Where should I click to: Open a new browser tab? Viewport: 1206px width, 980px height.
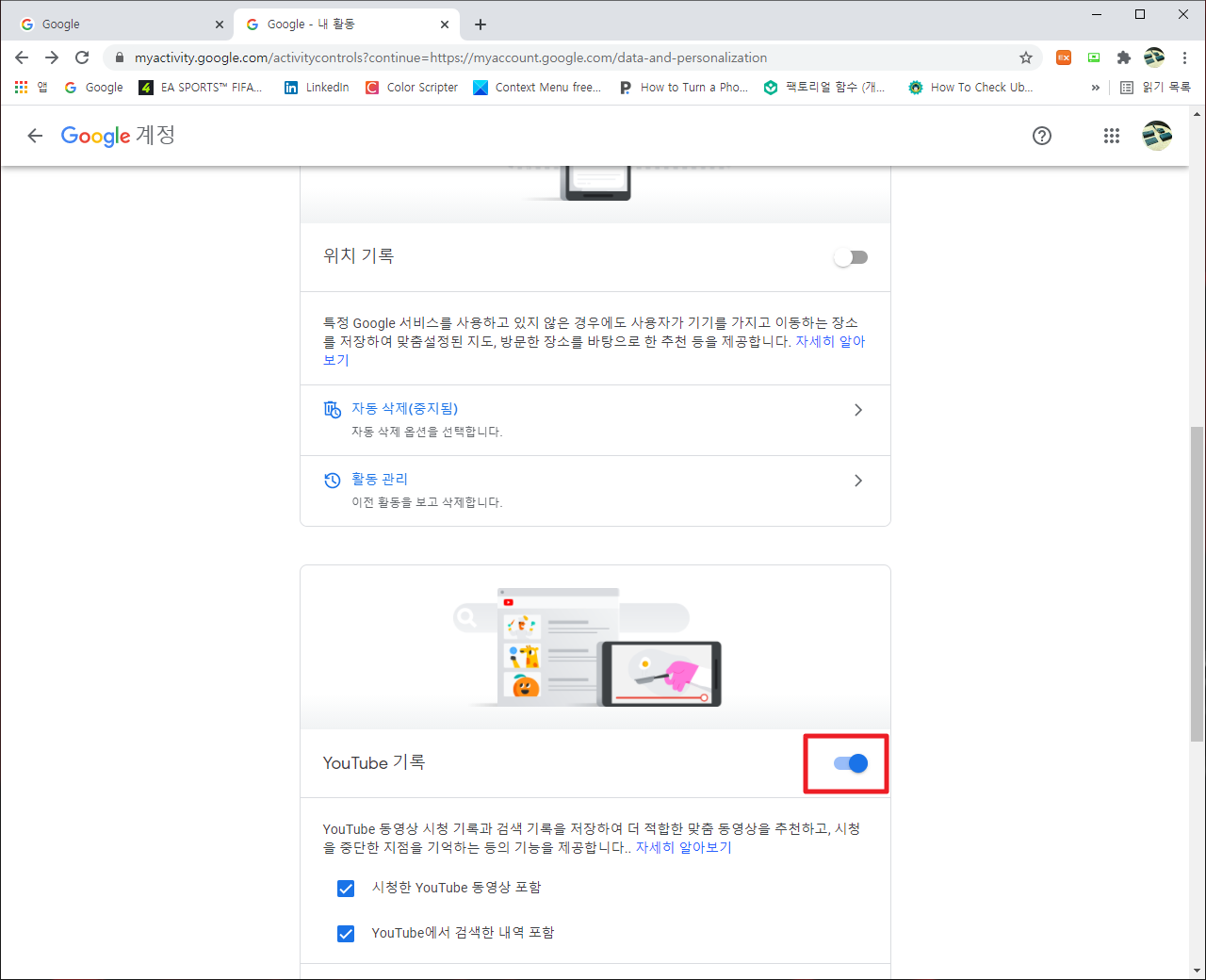(481, 24)
